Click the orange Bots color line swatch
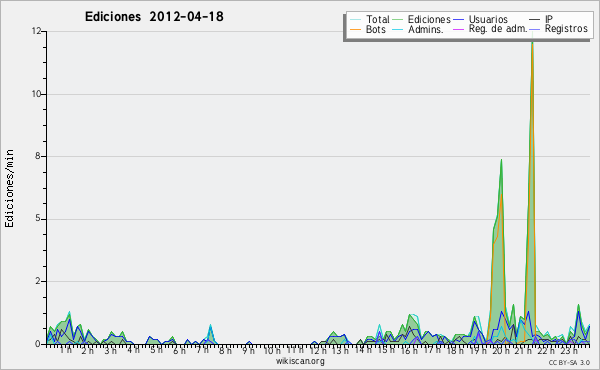The image size is (600, 370). click(355, 29)
